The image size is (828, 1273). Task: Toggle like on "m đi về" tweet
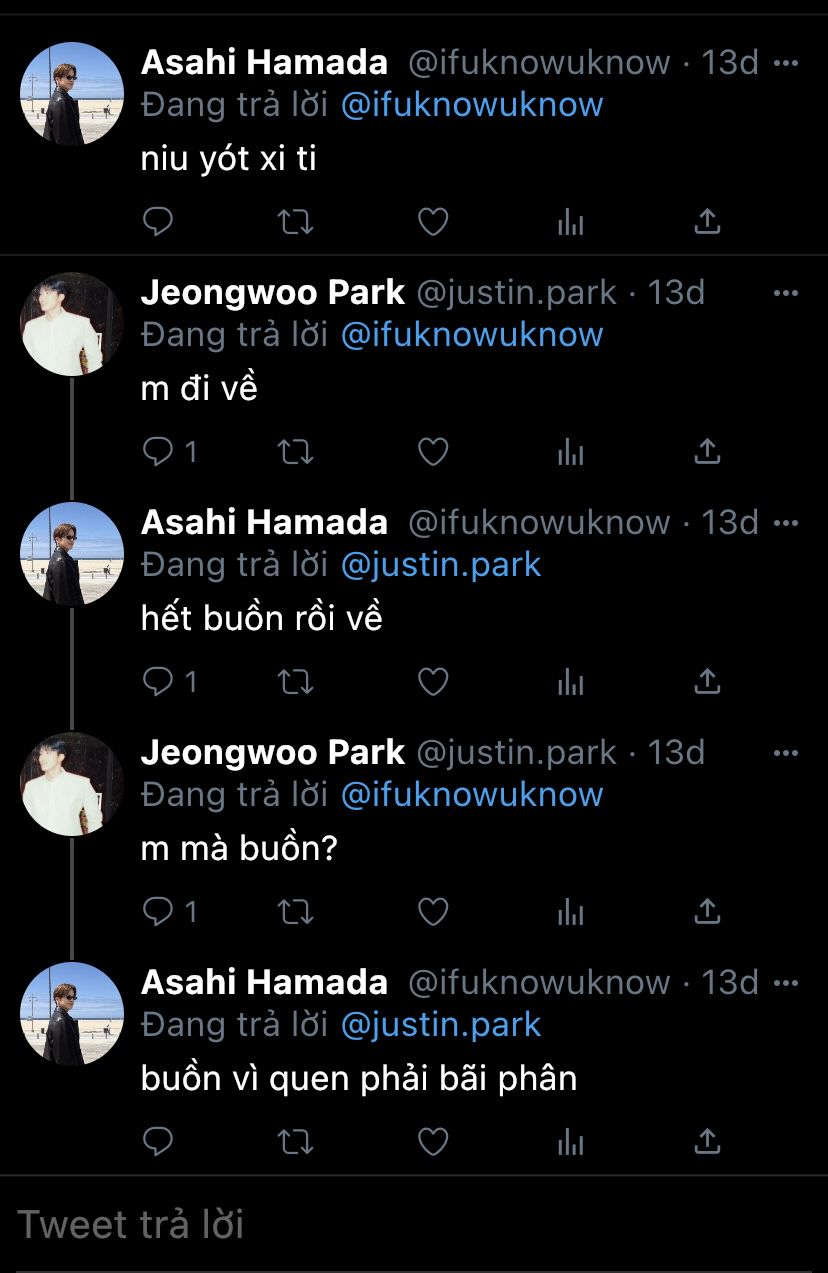432,452
